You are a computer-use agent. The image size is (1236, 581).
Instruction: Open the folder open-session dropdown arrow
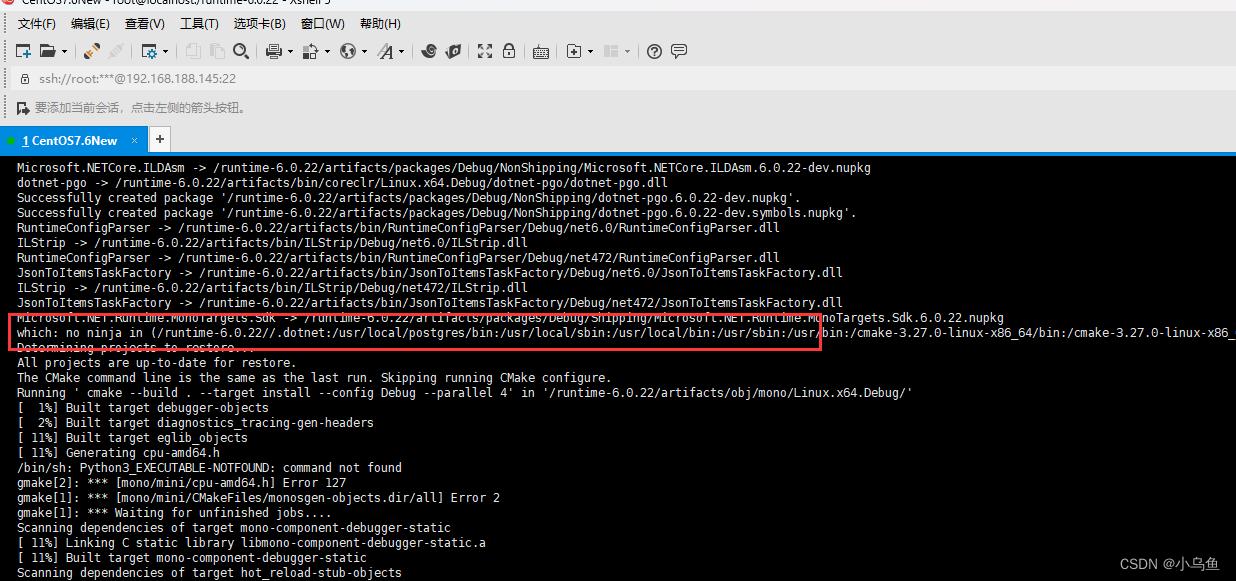tap(63, 51)
